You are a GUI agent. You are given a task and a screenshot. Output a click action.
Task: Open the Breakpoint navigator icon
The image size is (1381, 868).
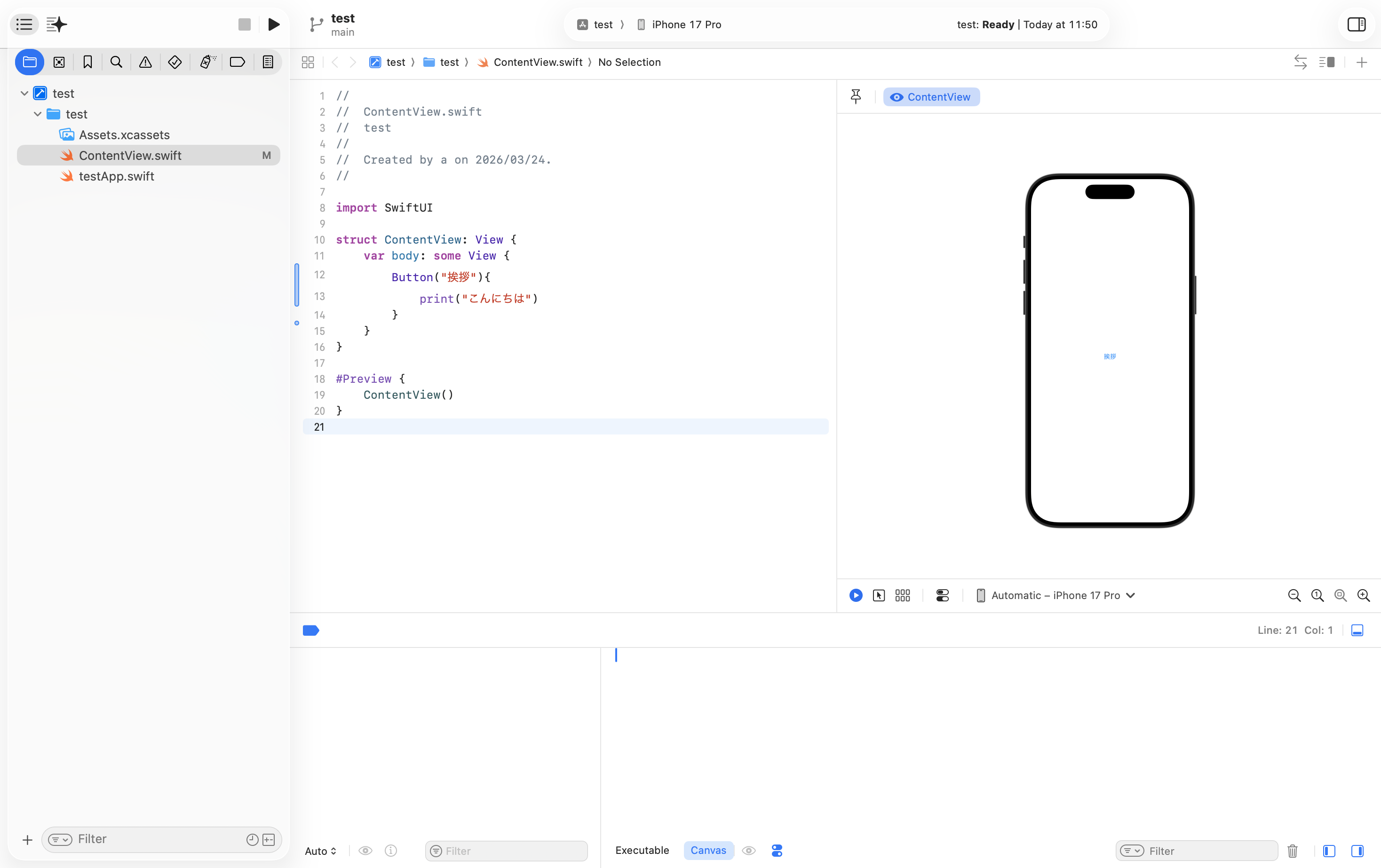coord(238,62)
